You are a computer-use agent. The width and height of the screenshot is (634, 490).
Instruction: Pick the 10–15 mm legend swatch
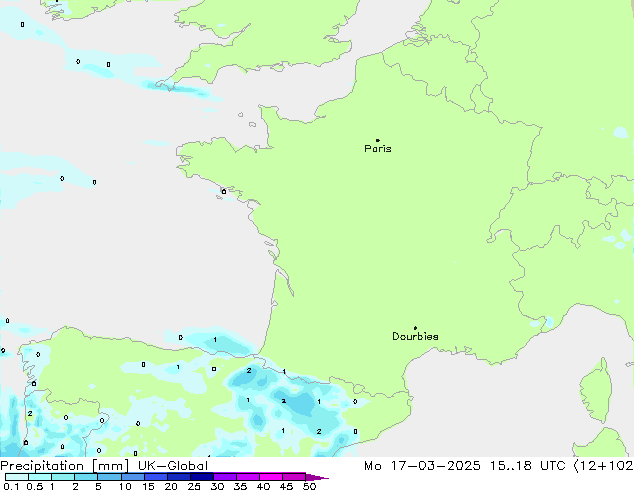click(x=132, y=477)
